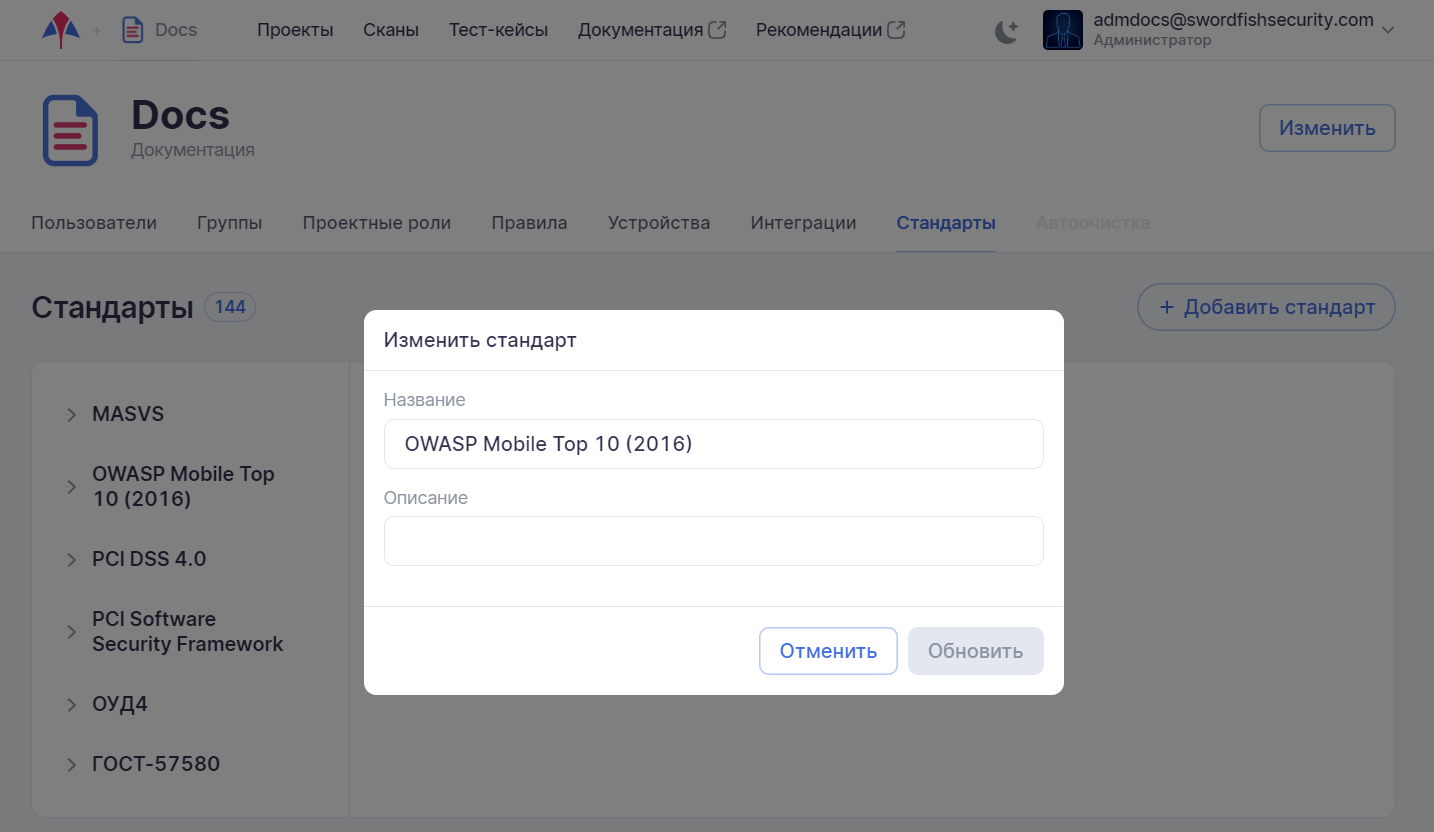Open Документация external link icon

click(717, 30)
